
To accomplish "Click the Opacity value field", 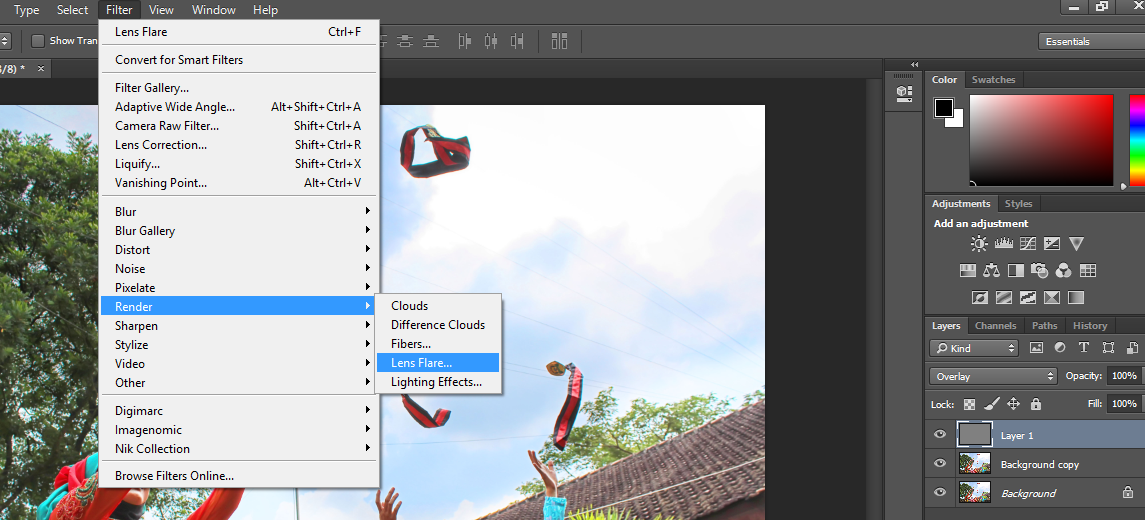I will 1125,375.
